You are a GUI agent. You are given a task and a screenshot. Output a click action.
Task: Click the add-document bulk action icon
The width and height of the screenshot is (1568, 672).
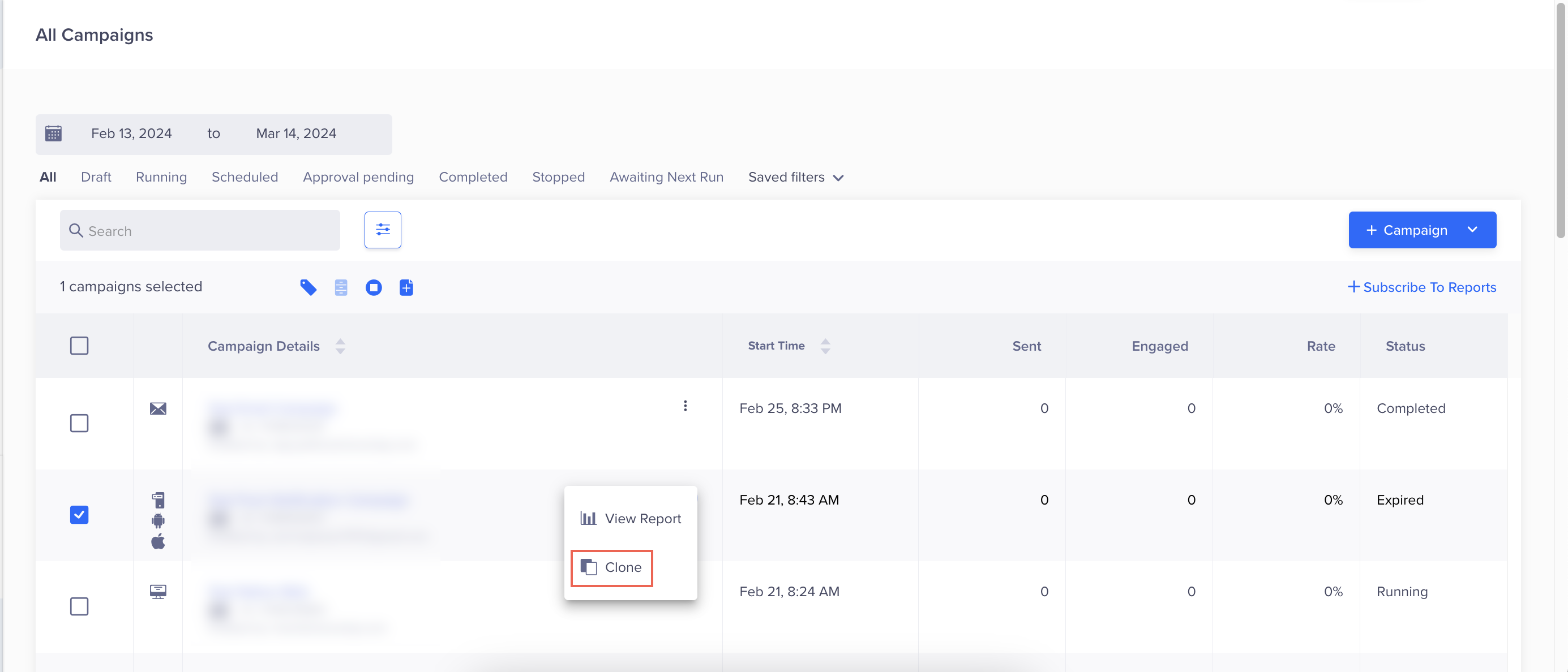tap(406, 287)
